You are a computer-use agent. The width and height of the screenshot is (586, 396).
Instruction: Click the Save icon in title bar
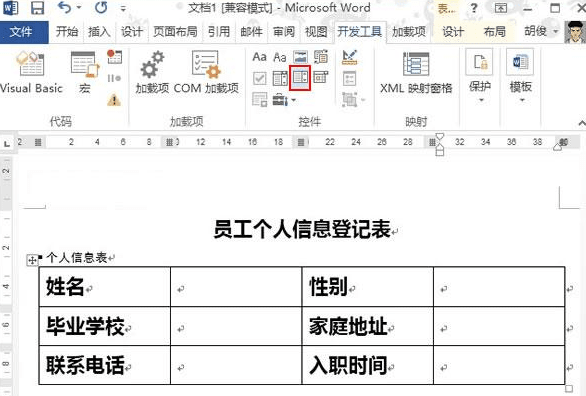(x=37, y=8)
